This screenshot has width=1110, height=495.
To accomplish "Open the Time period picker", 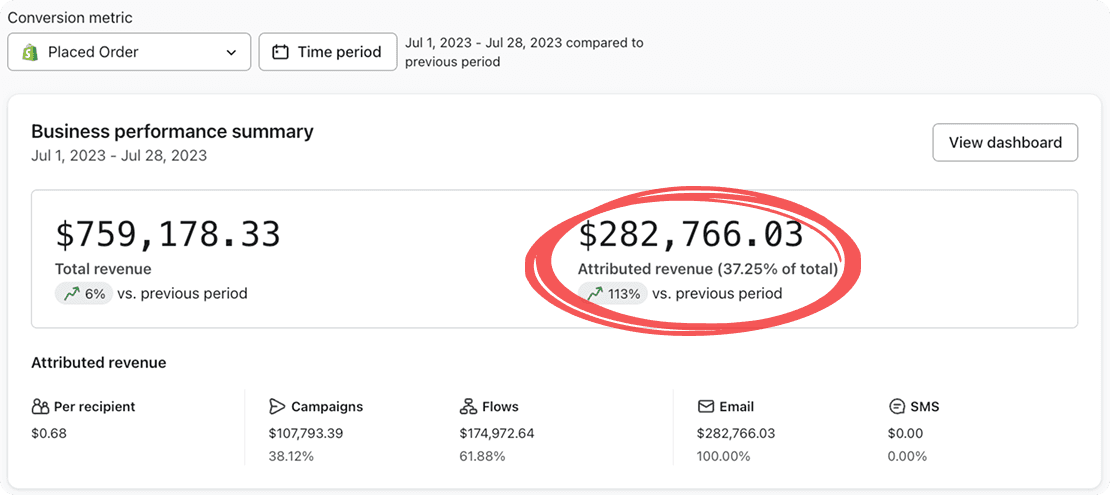I will coord(328,52).
